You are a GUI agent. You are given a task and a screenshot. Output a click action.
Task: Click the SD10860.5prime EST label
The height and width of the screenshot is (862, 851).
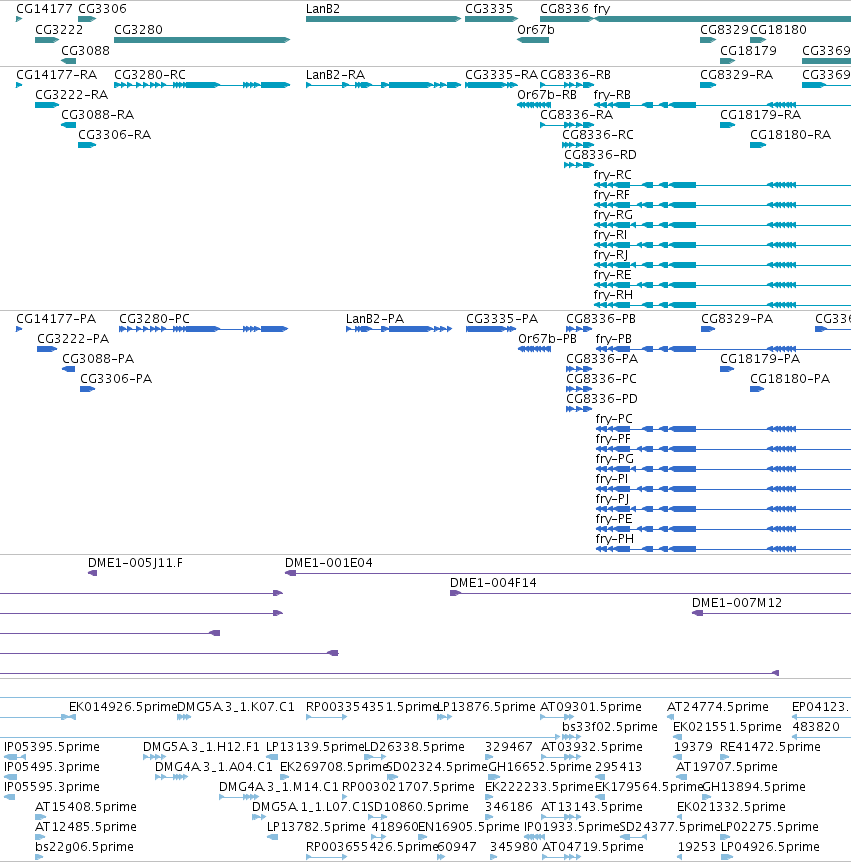(418, 806)
